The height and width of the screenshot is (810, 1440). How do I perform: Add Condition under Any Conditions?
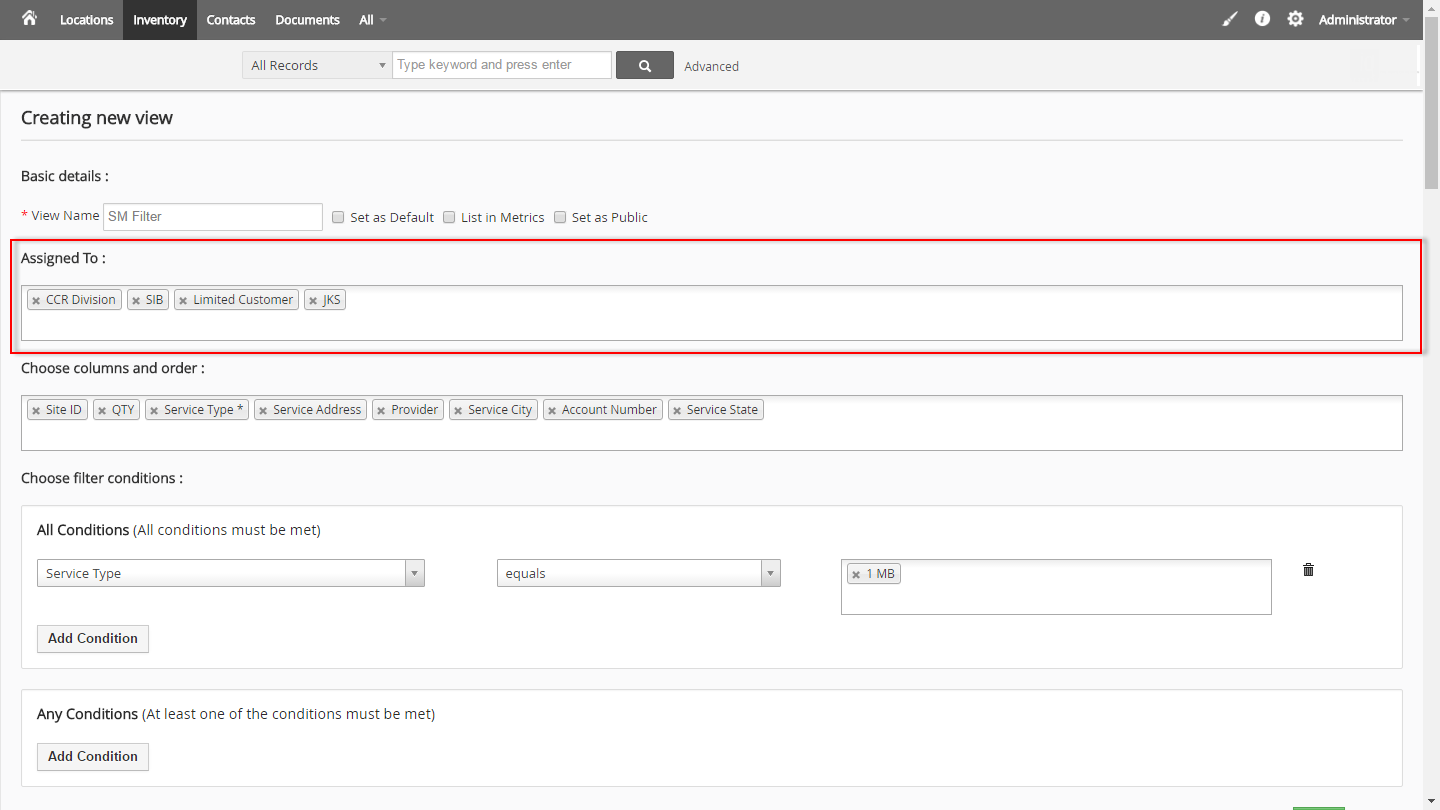pos(93,756)
